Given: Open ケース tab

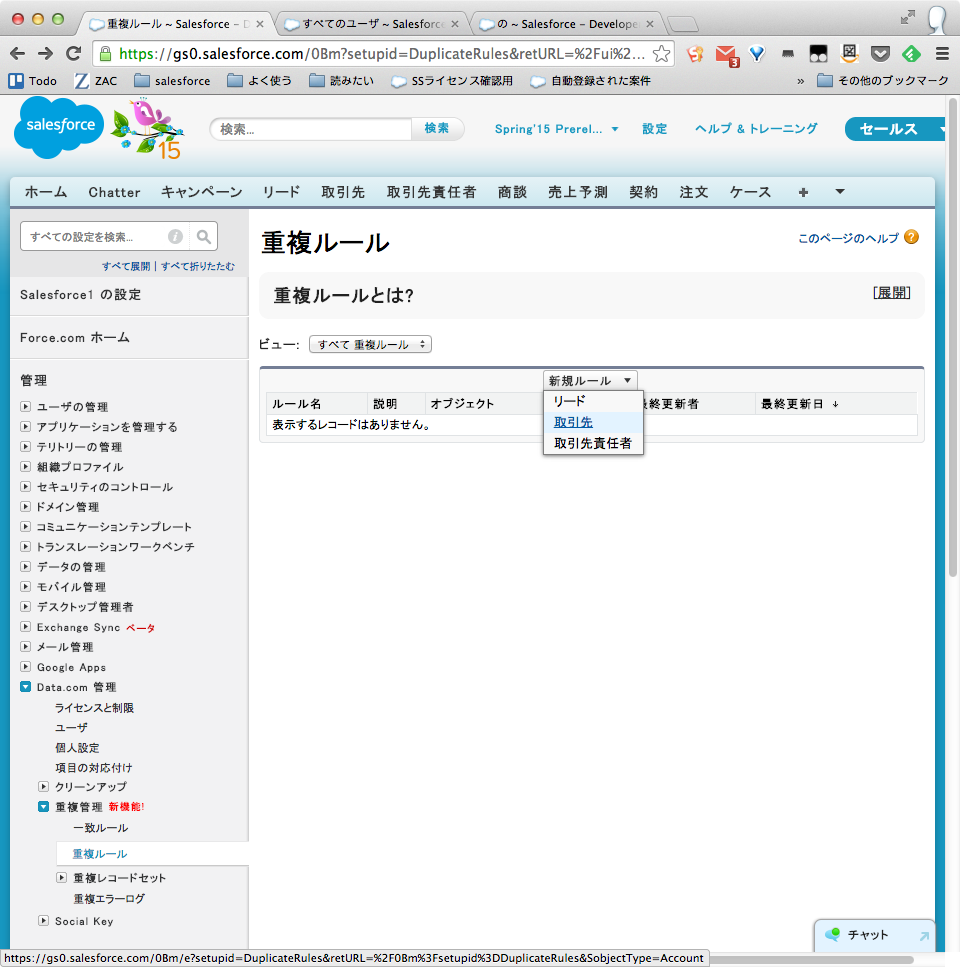Looking at the screenshot, I should pyautogui.click(x=750, y=192).
